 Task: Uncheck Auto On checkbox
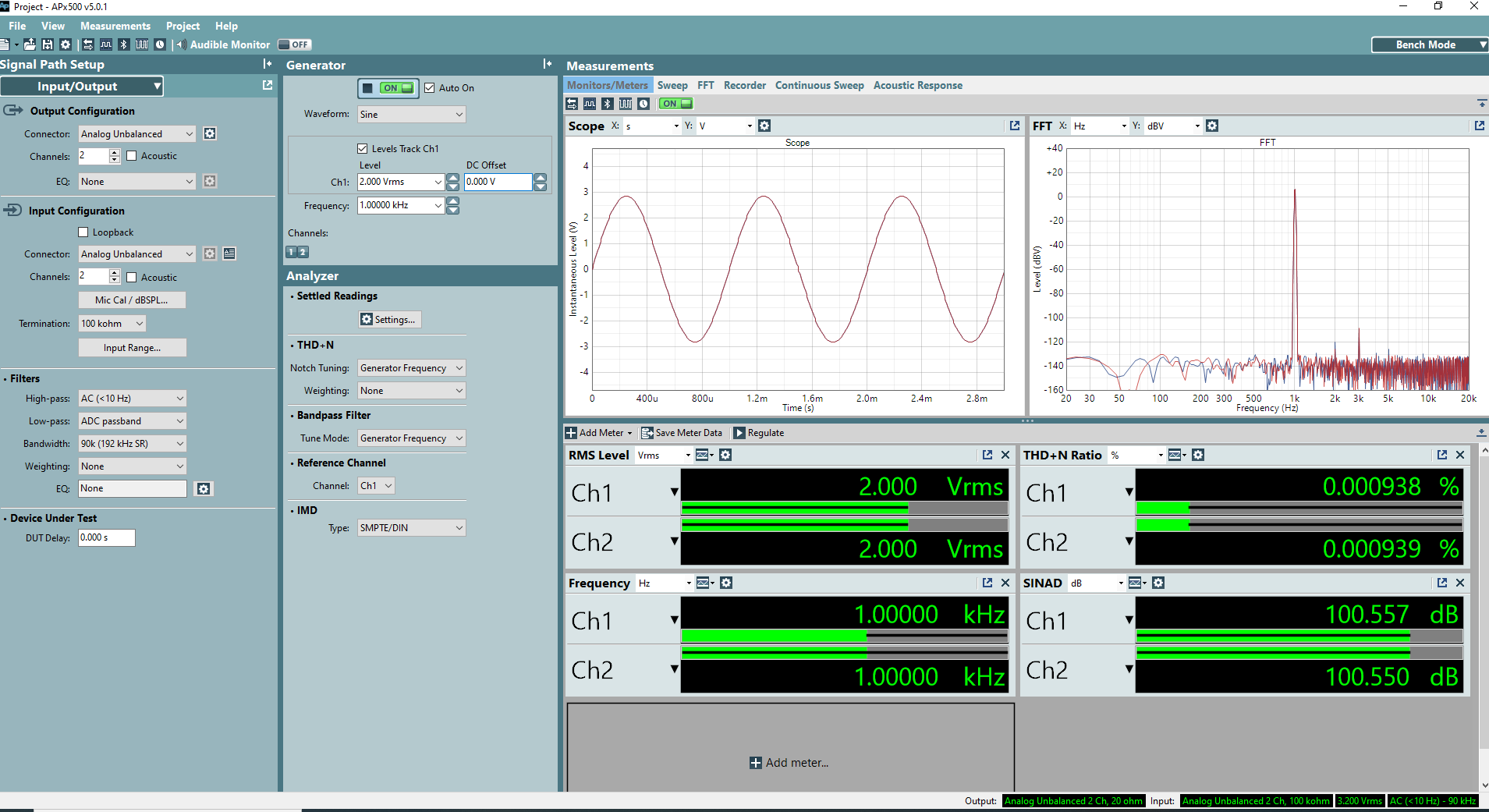[429, 88]
